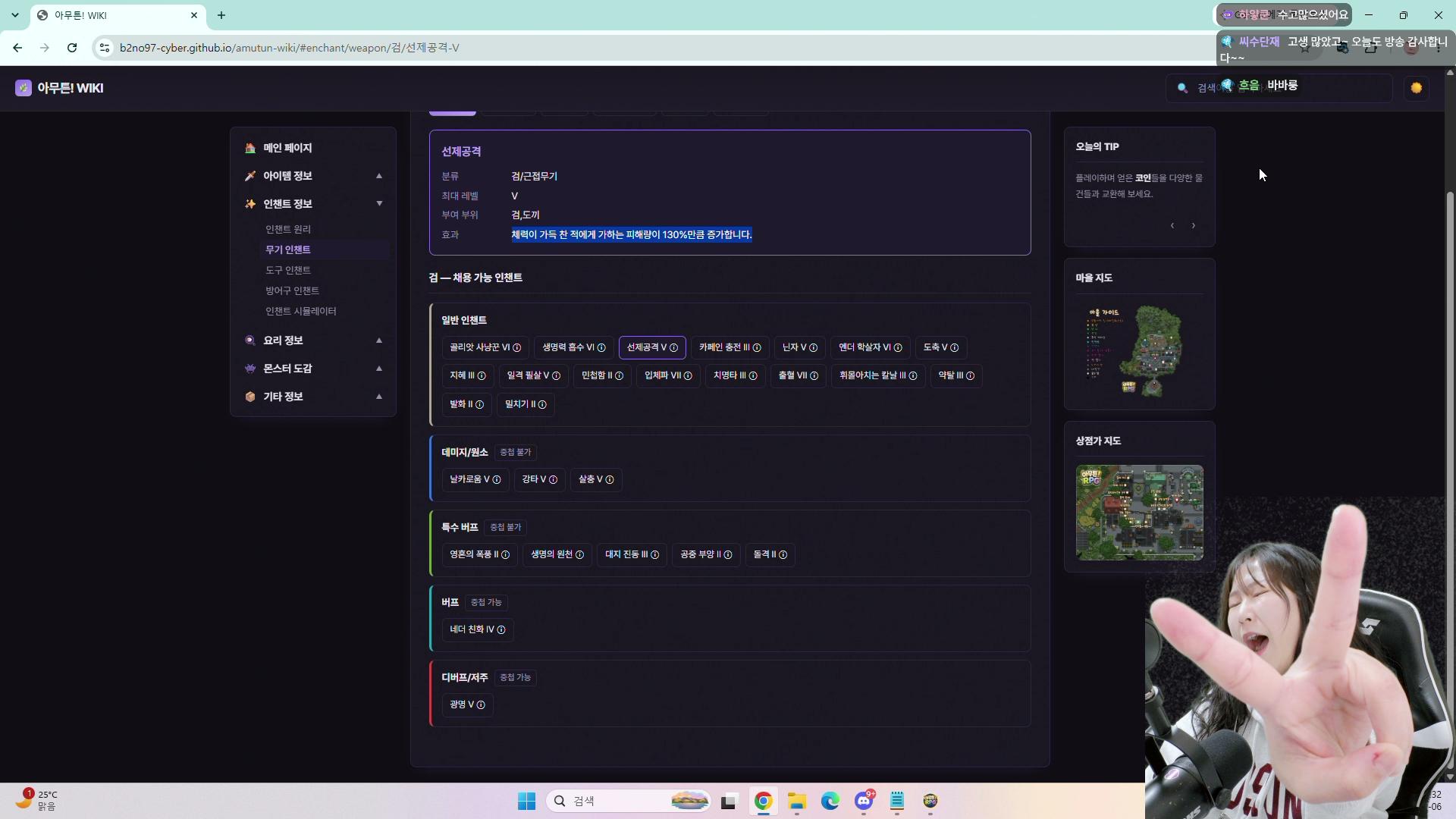The height and width of the screenshot is (819, 1456).
Task: Reload the page with the refresh icon
Action: [72, 48]
